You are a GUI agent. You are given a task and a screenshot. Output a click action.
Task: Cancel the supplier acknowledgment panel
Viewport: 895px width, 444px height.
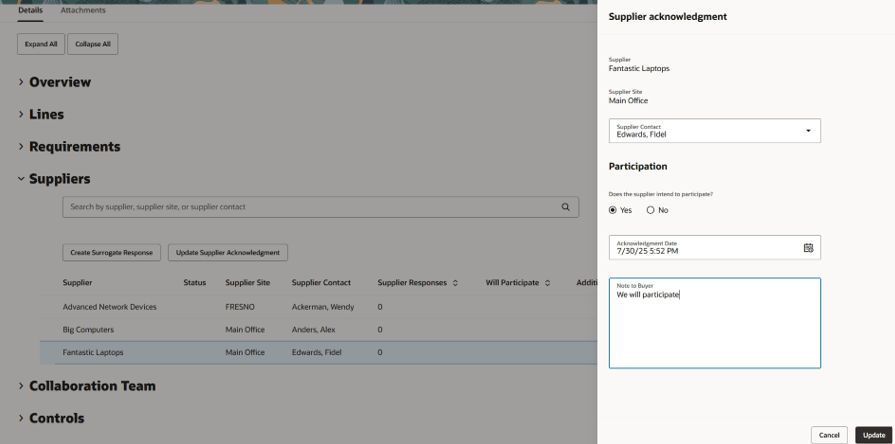click(829, 435)
